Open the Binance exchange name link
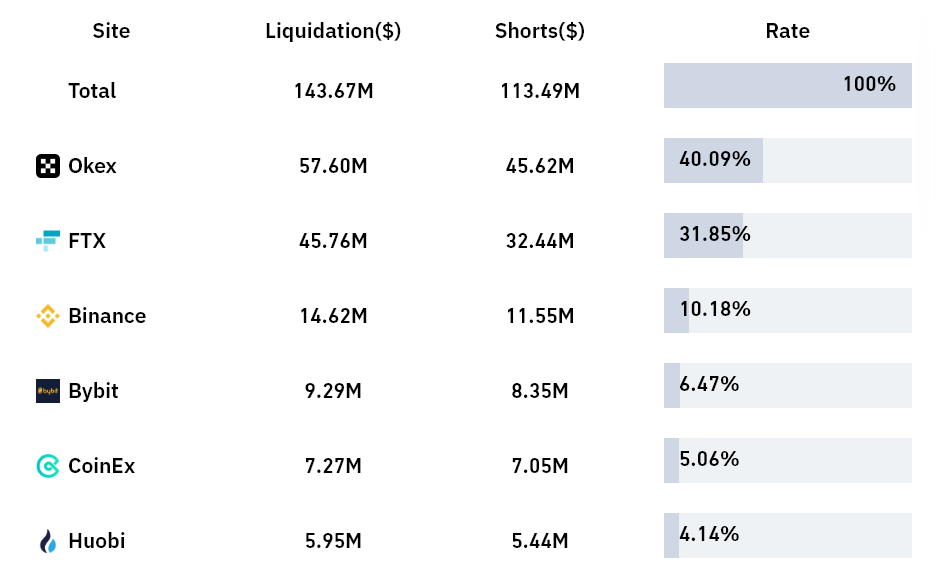This screenshot has width=944, height=578. [x=107, y=316]
